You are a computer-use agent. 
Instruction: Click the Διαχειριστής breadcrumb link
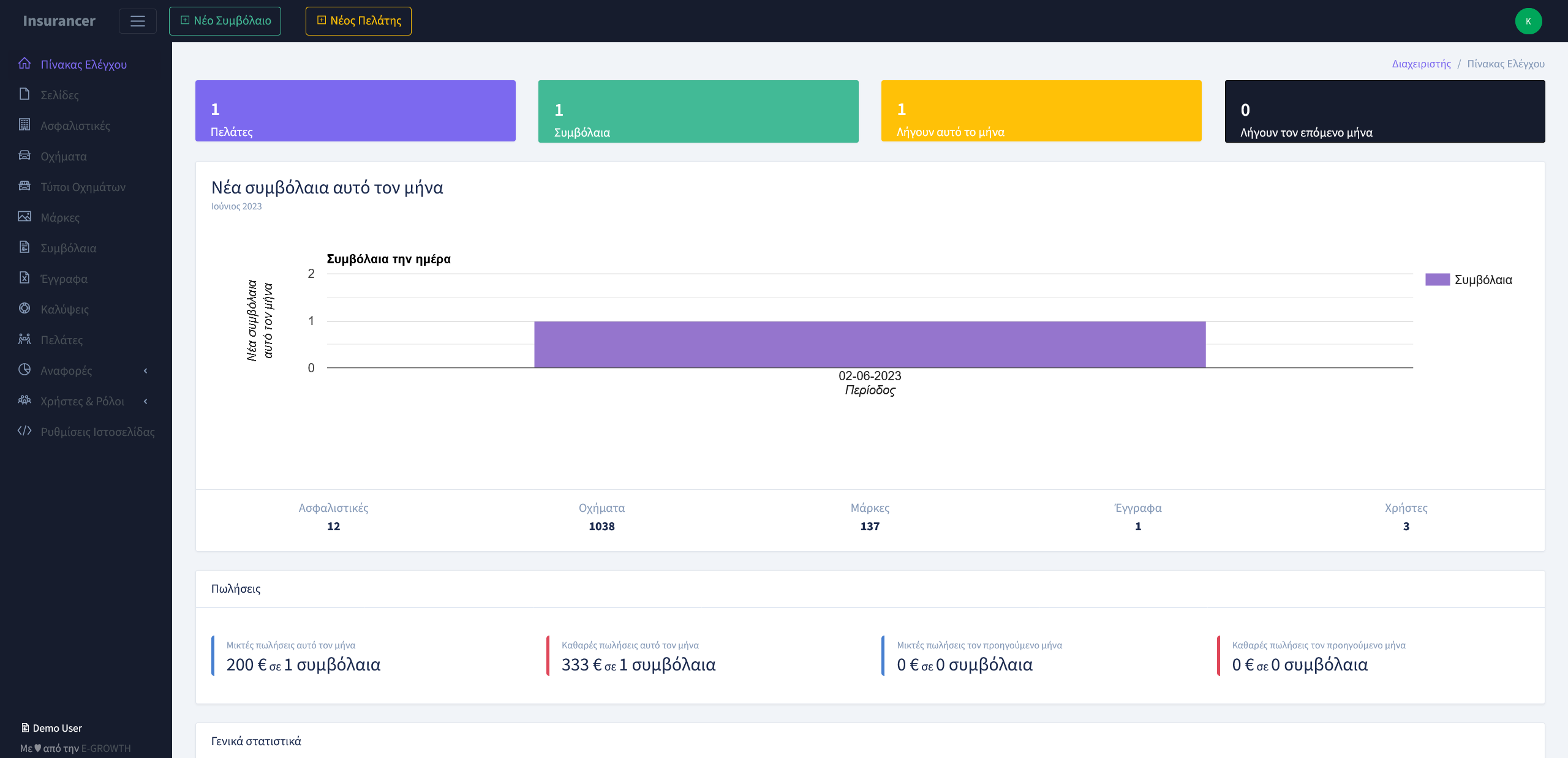click(x=1421, y=64)
